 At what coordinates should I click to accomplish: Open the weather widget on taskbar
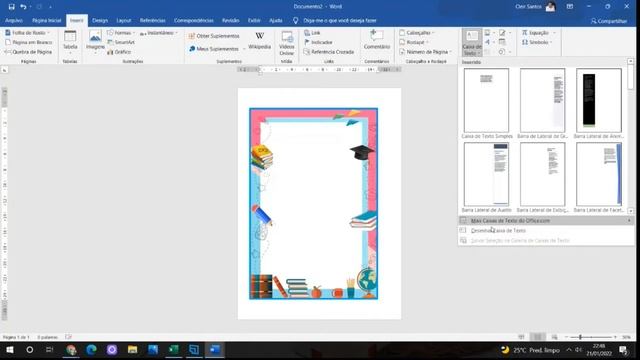[x=530, y=350]
